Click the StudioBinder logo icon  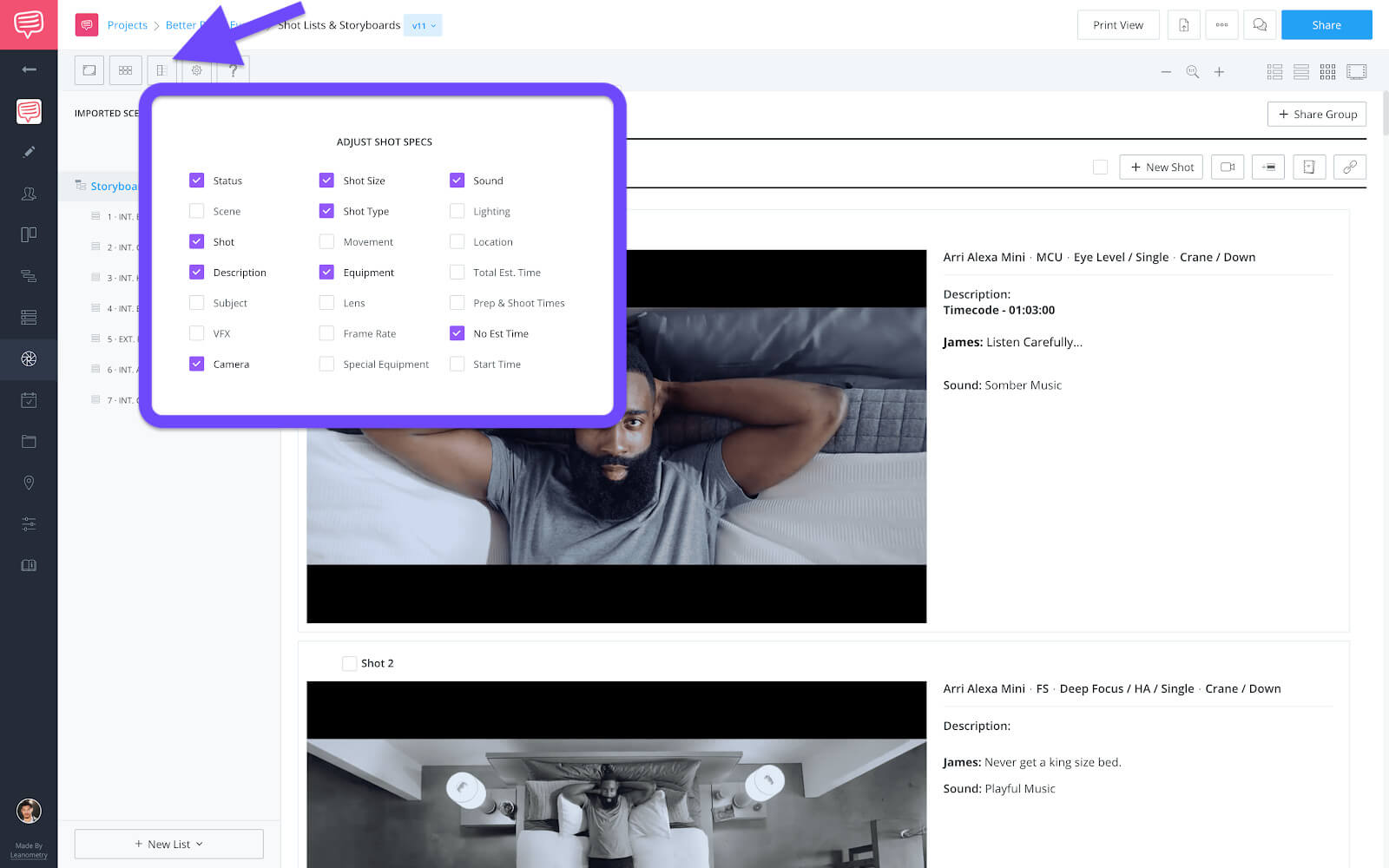[x=29, y=24]
